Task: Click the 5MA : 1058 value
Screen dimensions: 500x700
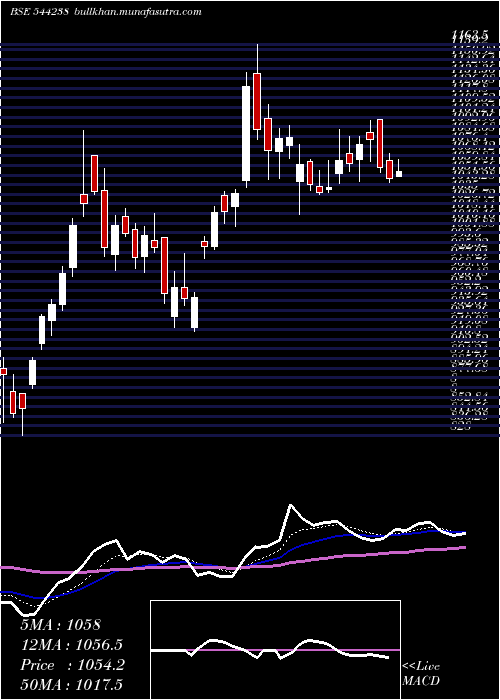Action: (x=62, y=625)
